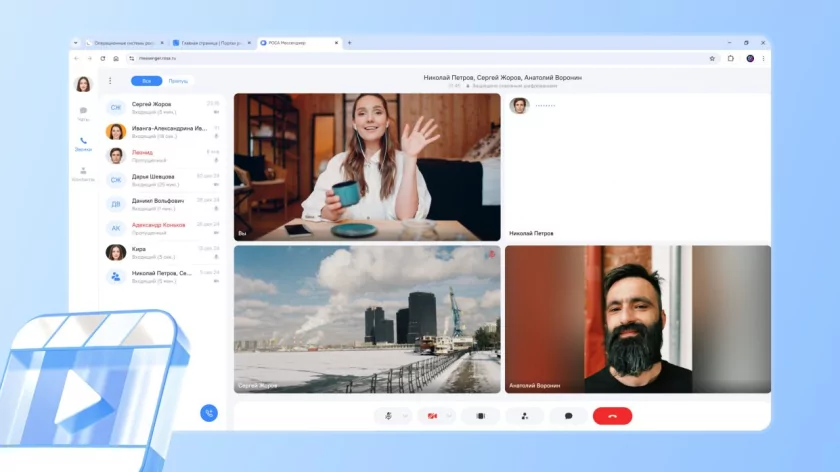Open the Contacts section in sidebar

(x=83, y=173)
